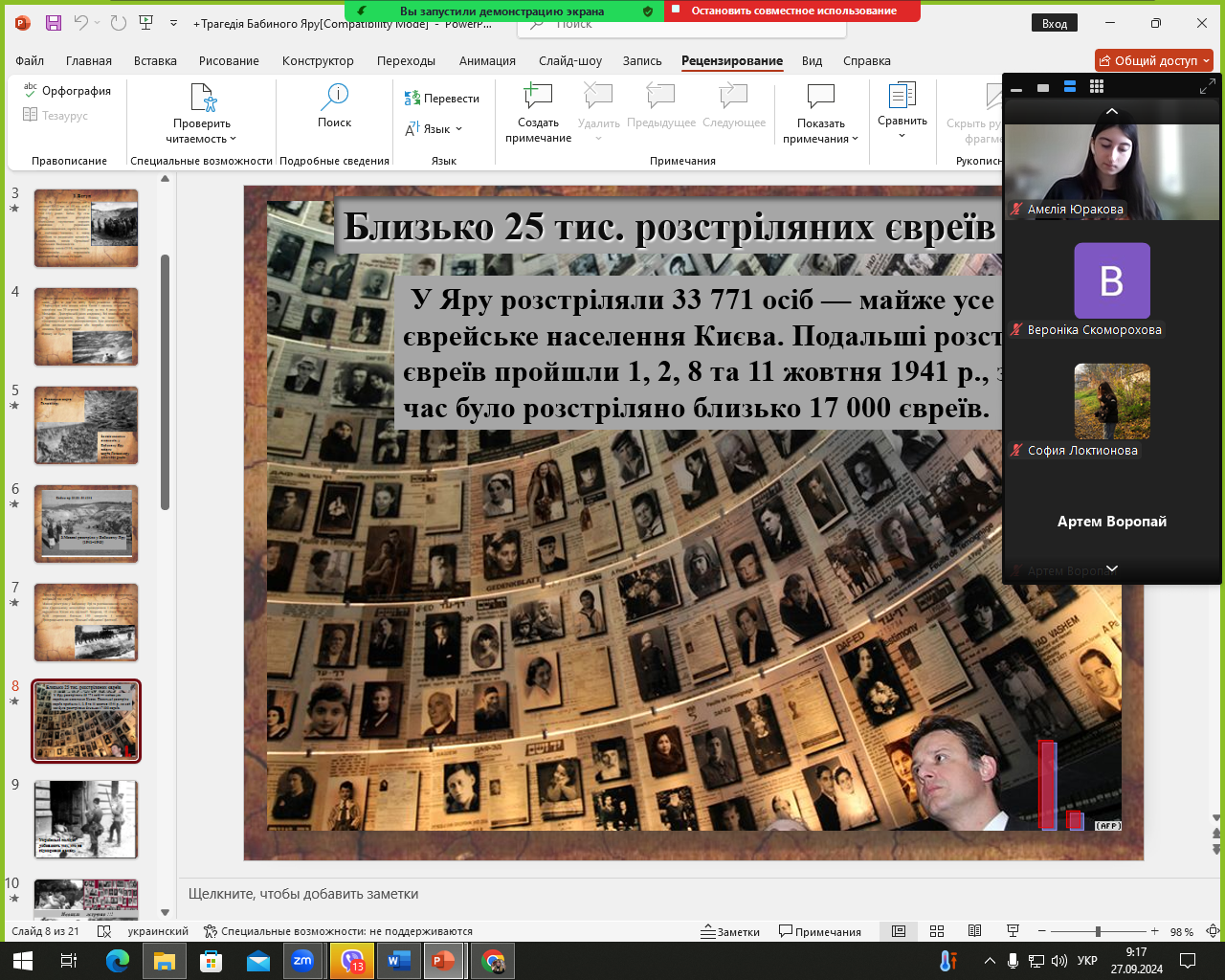Image resolution: width=1225 pixels, height=980 pixels.
Task: Toggle the Примечания comments pane
Action: coord(820,931)
